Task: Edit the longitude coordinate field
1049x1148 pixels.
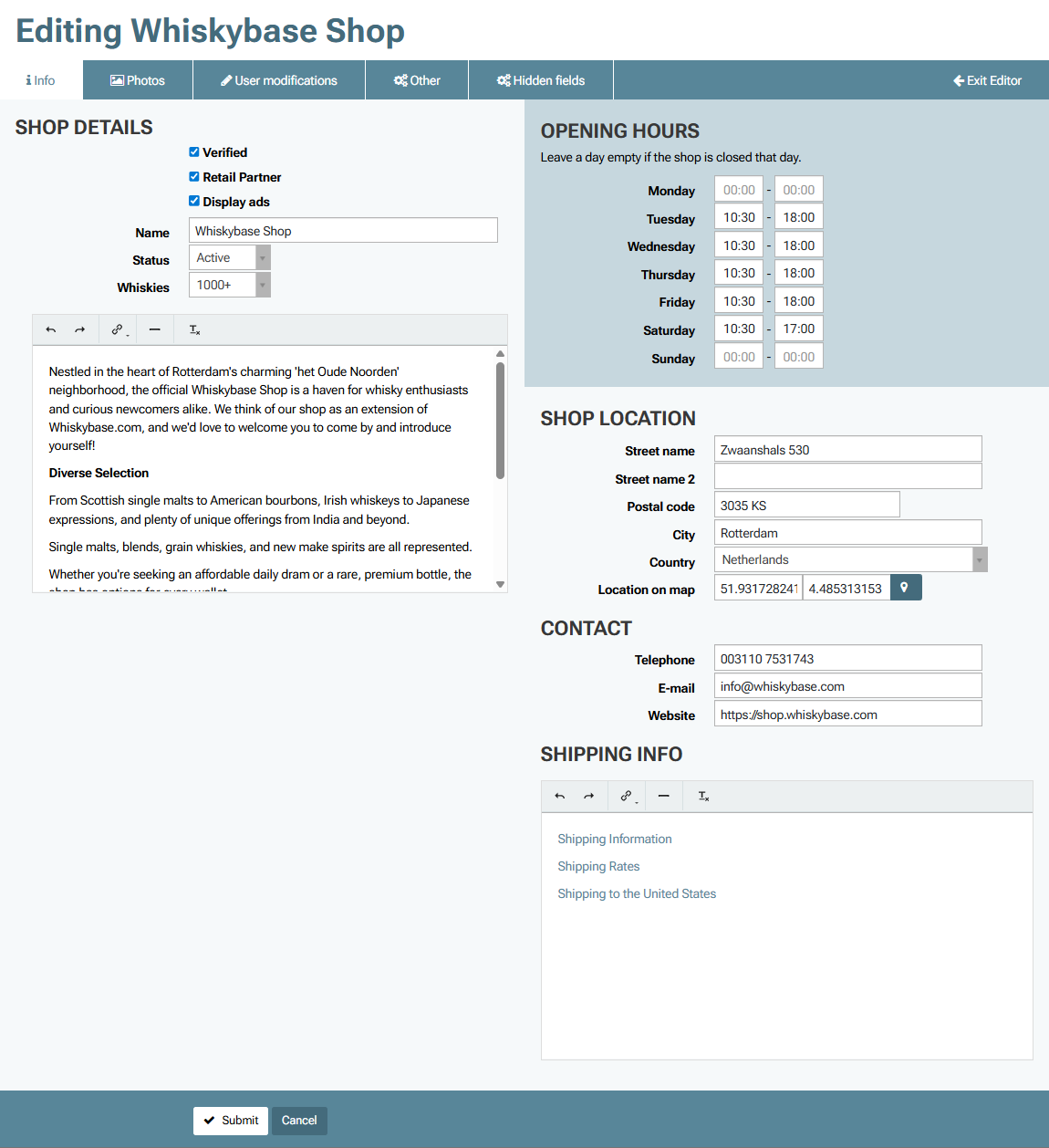Action: tap(846, 588)
